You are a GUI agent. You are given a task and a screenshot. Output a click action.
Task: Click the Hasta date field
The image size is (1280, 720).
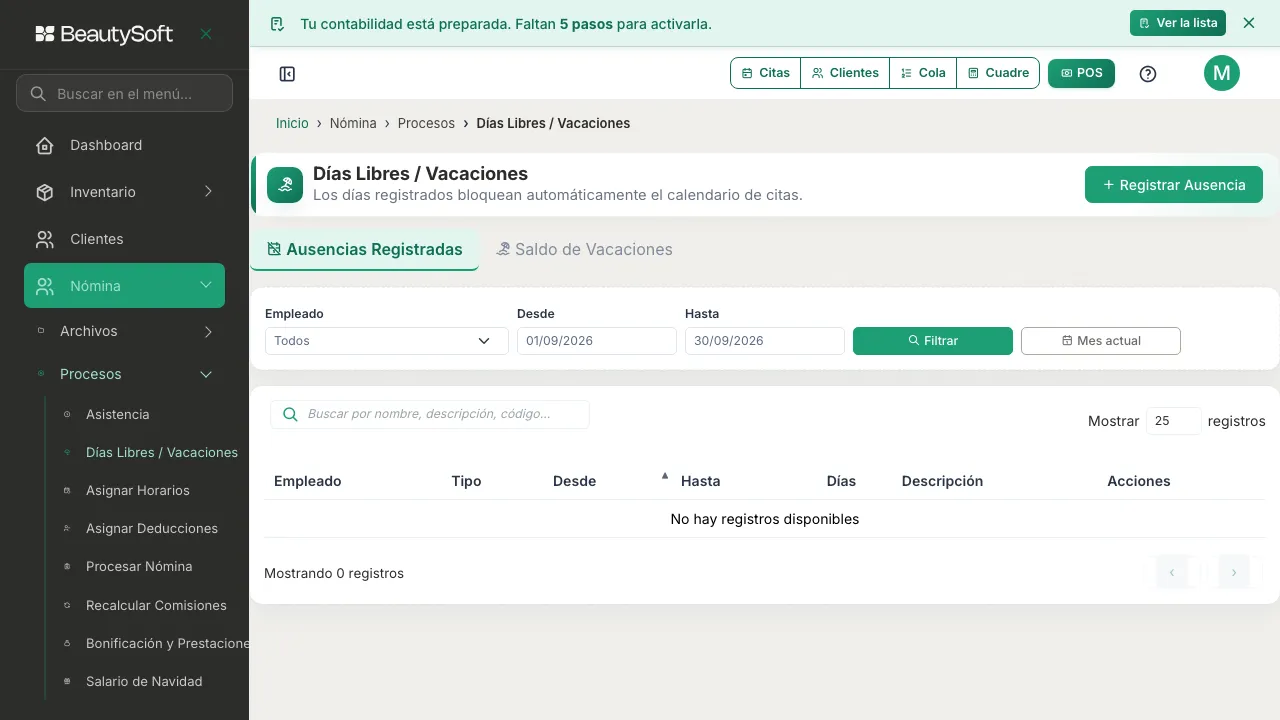tap(765, 341)
